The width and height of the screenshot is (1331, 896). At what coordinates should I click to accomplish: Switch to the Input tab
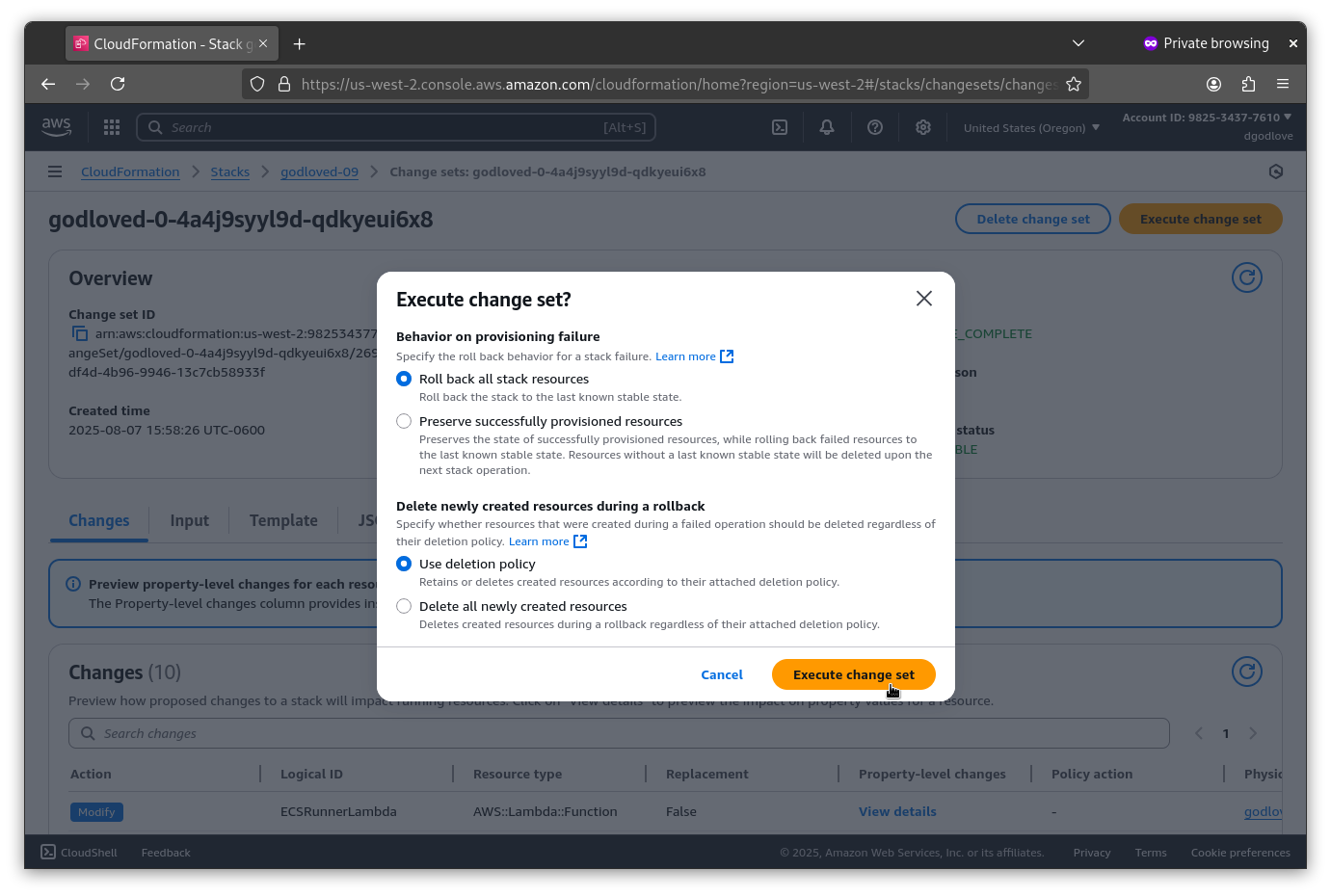click(189, 520)
